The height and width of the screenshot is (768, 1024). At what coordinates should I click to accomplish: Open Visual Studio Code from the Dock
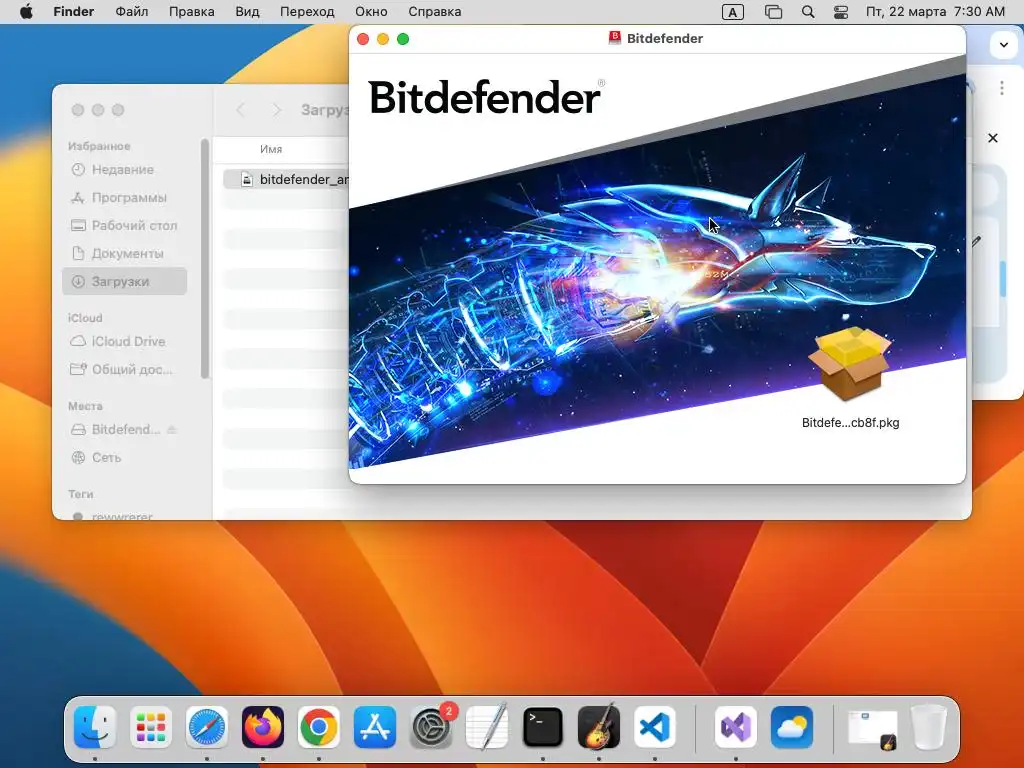(654, 727)
